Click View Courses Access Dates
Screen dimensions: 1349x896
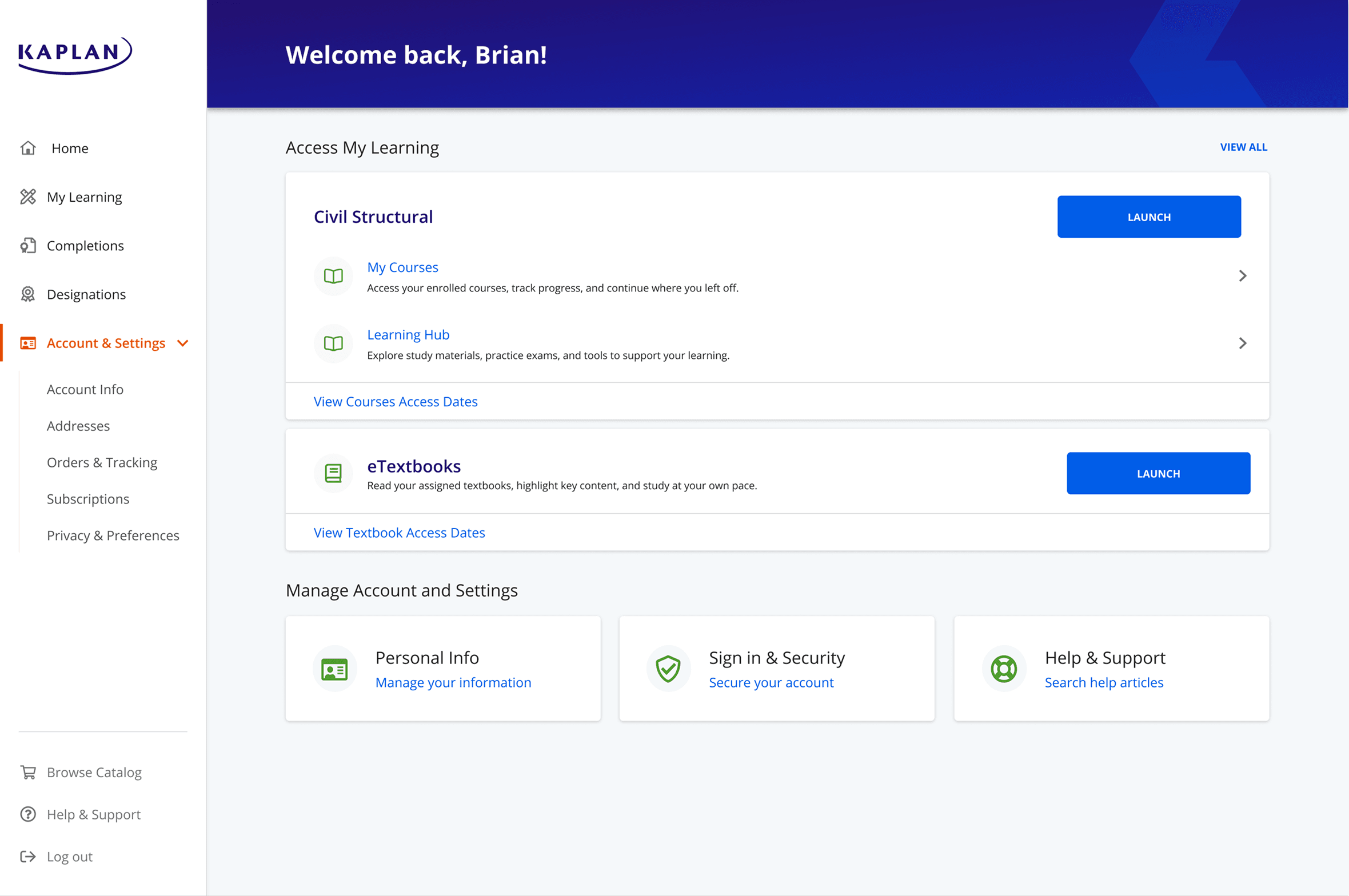(396, 402)
